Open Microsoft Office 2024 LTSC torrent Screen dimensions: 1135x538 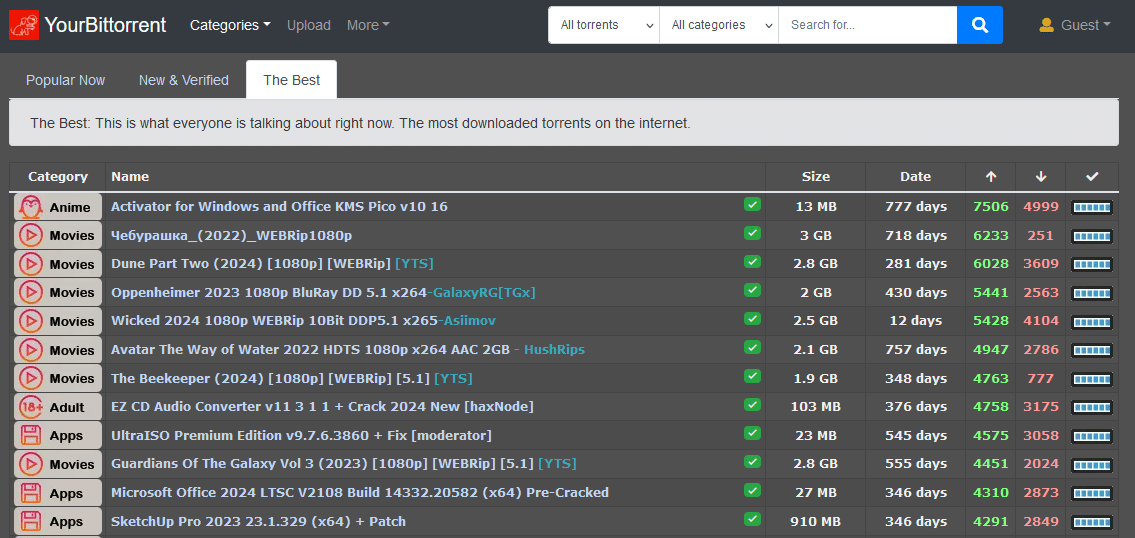tap(360, 492)
